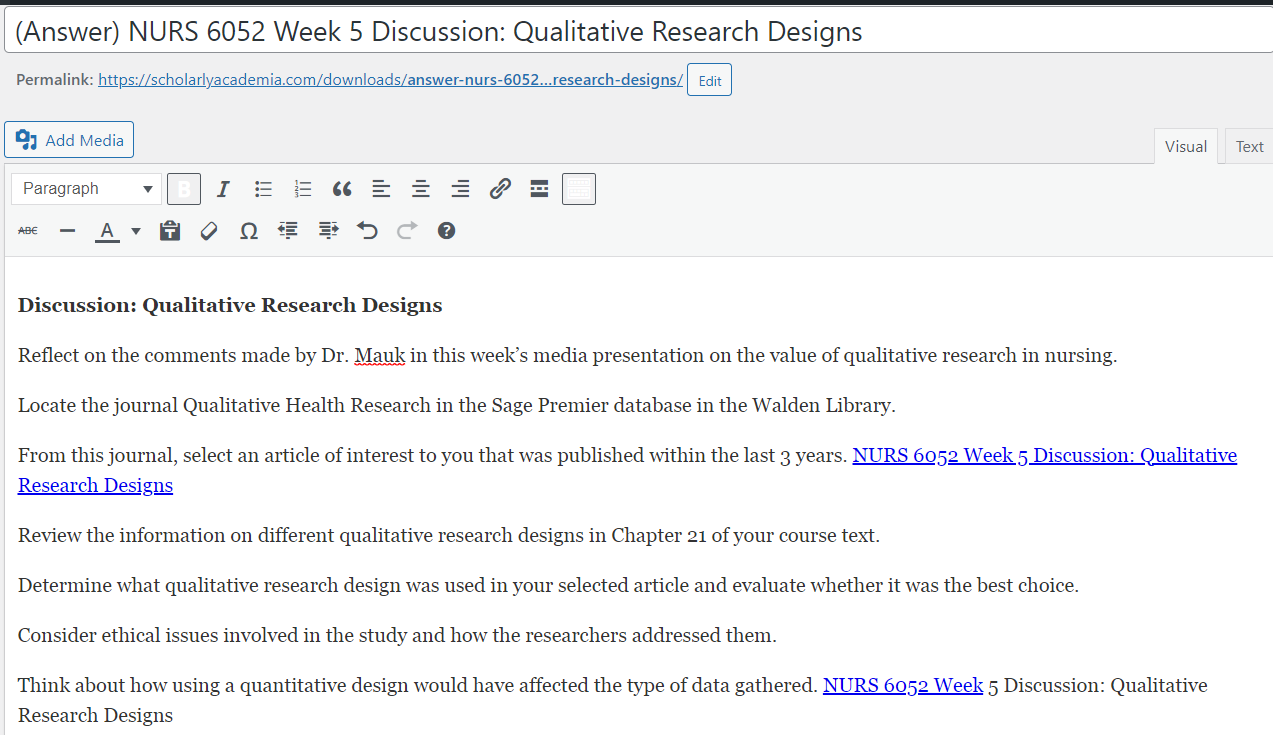Viewport: 1273px width, 735px height.
Task: Insert a bulleted list
Action: point(263,189)
